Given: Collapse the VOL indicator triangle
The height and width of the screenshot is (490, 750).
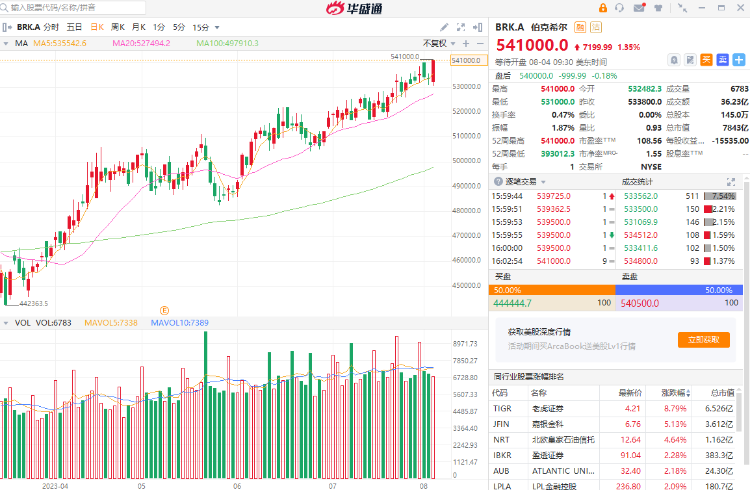Looking at the screenshot, I should pos(6,323).
